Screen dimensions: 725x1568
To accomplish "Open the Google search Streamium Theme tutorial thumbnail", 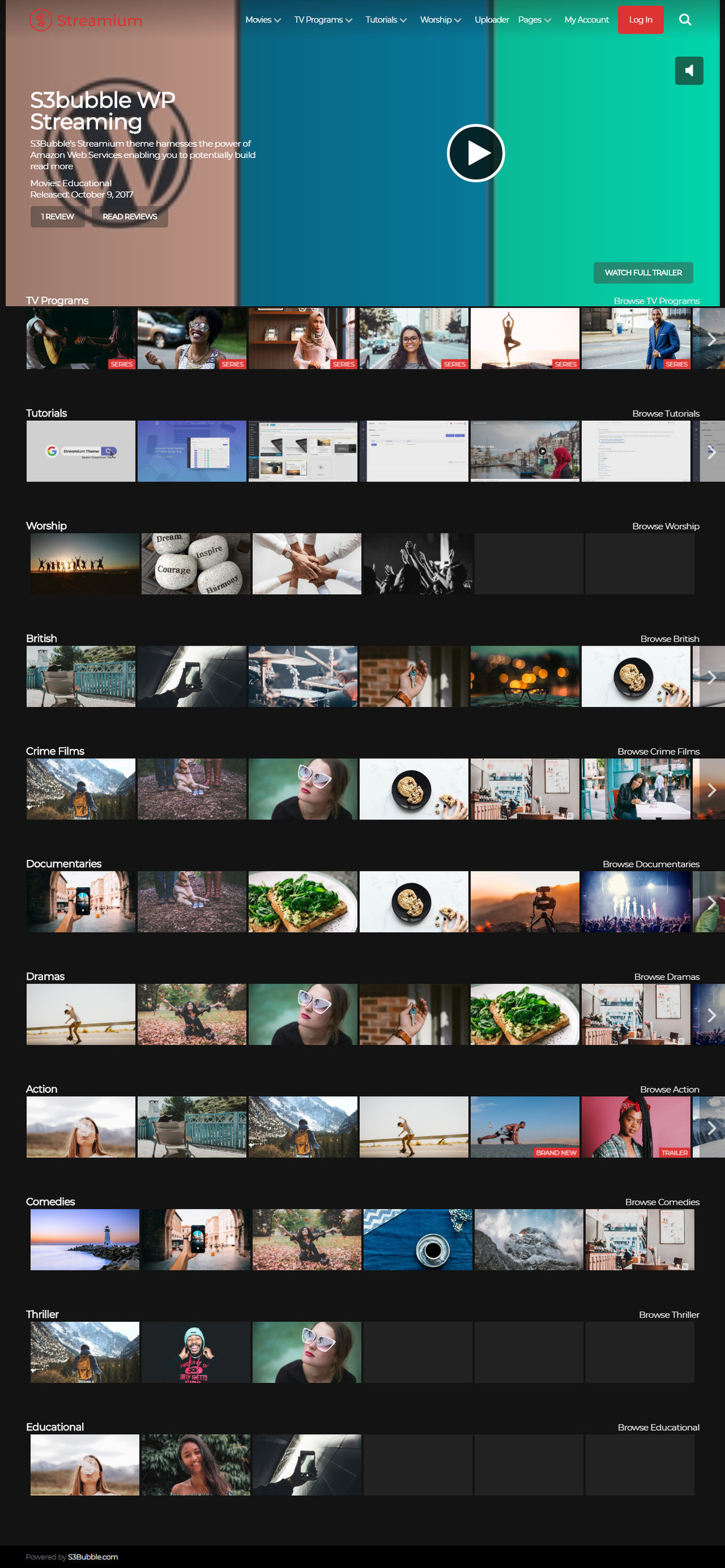I will [x=81, y=451].
